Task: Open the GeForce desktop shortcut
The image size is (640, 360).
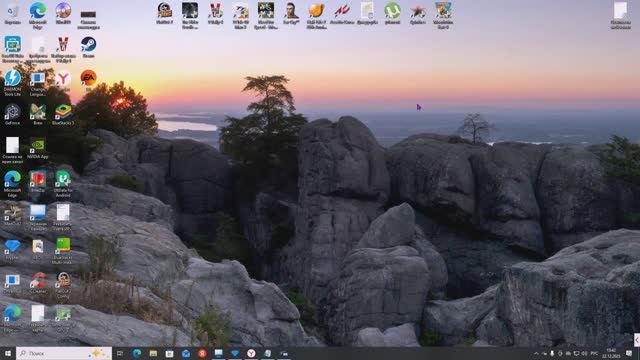Action: 13,114
